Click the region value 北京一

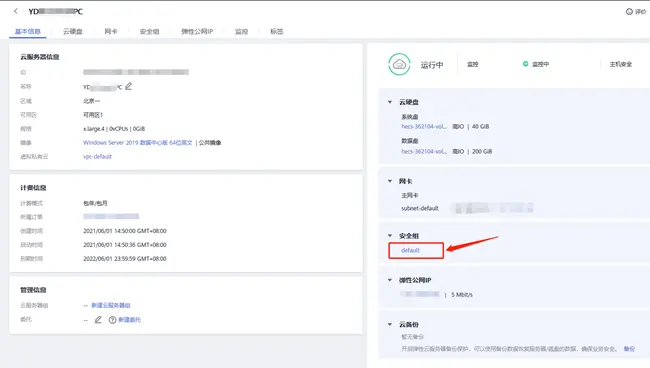point(91,101)
